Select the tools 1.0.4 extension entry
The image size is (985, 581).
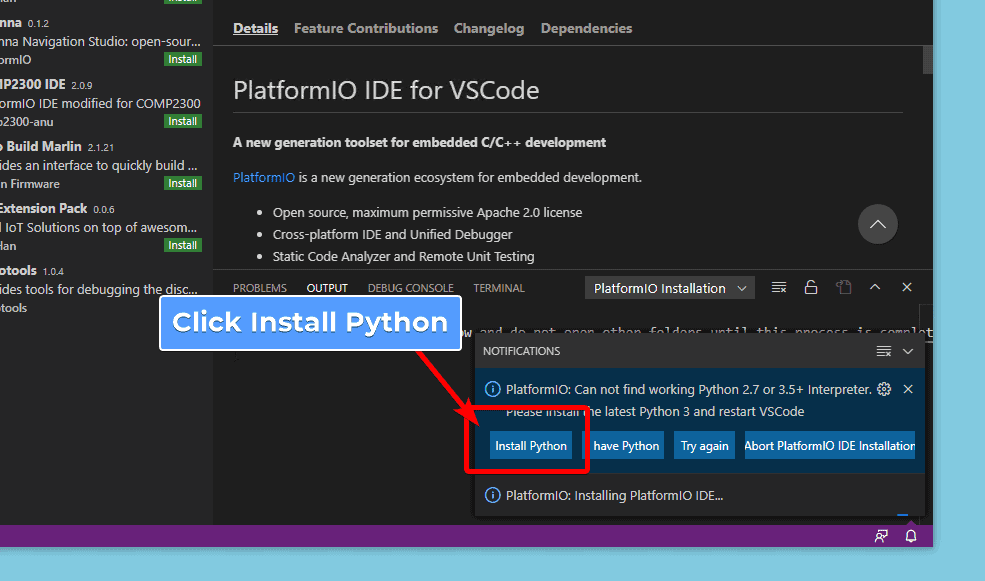point(103,289)
